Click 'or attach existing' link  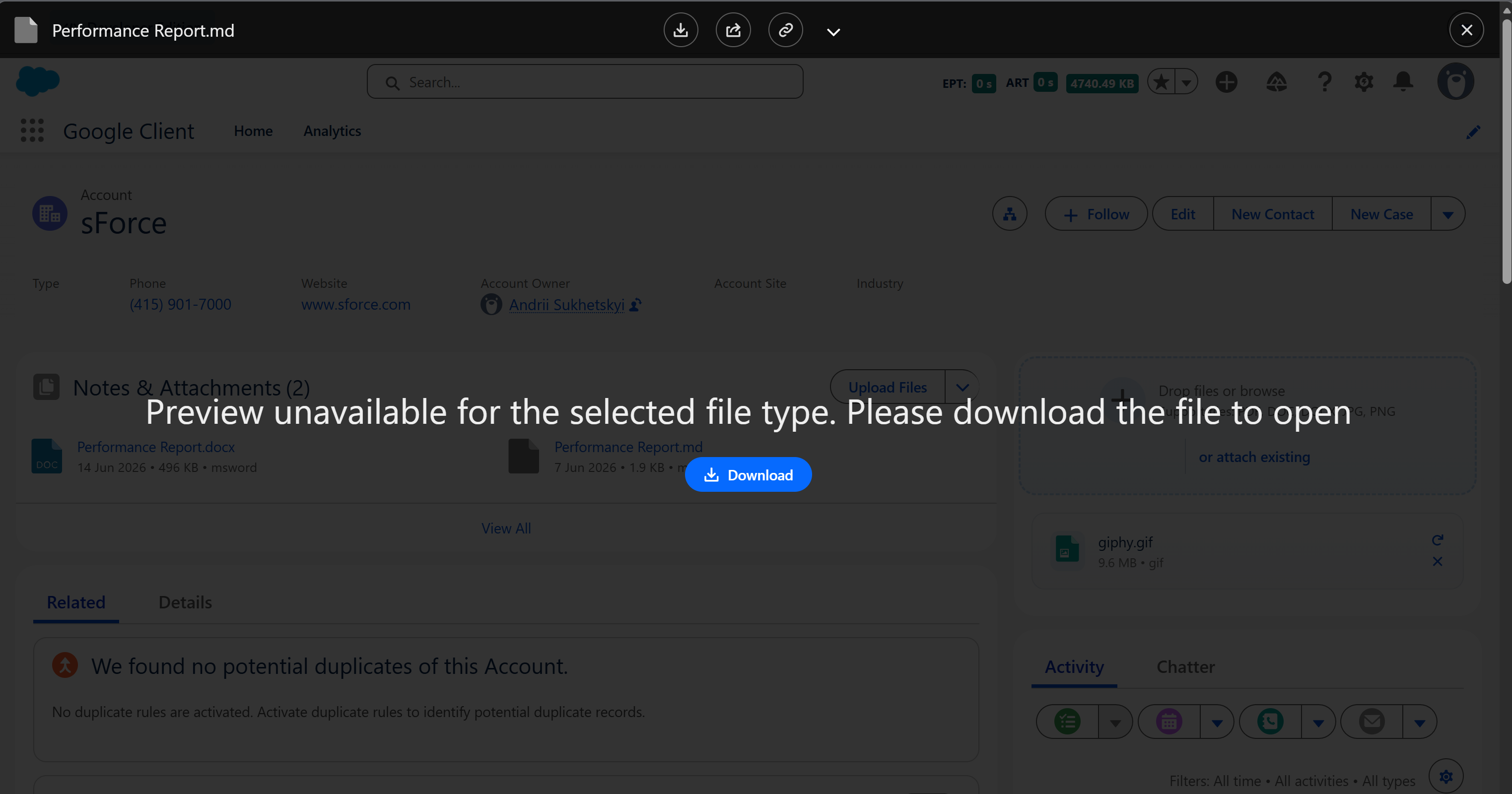pos(1254,457)
